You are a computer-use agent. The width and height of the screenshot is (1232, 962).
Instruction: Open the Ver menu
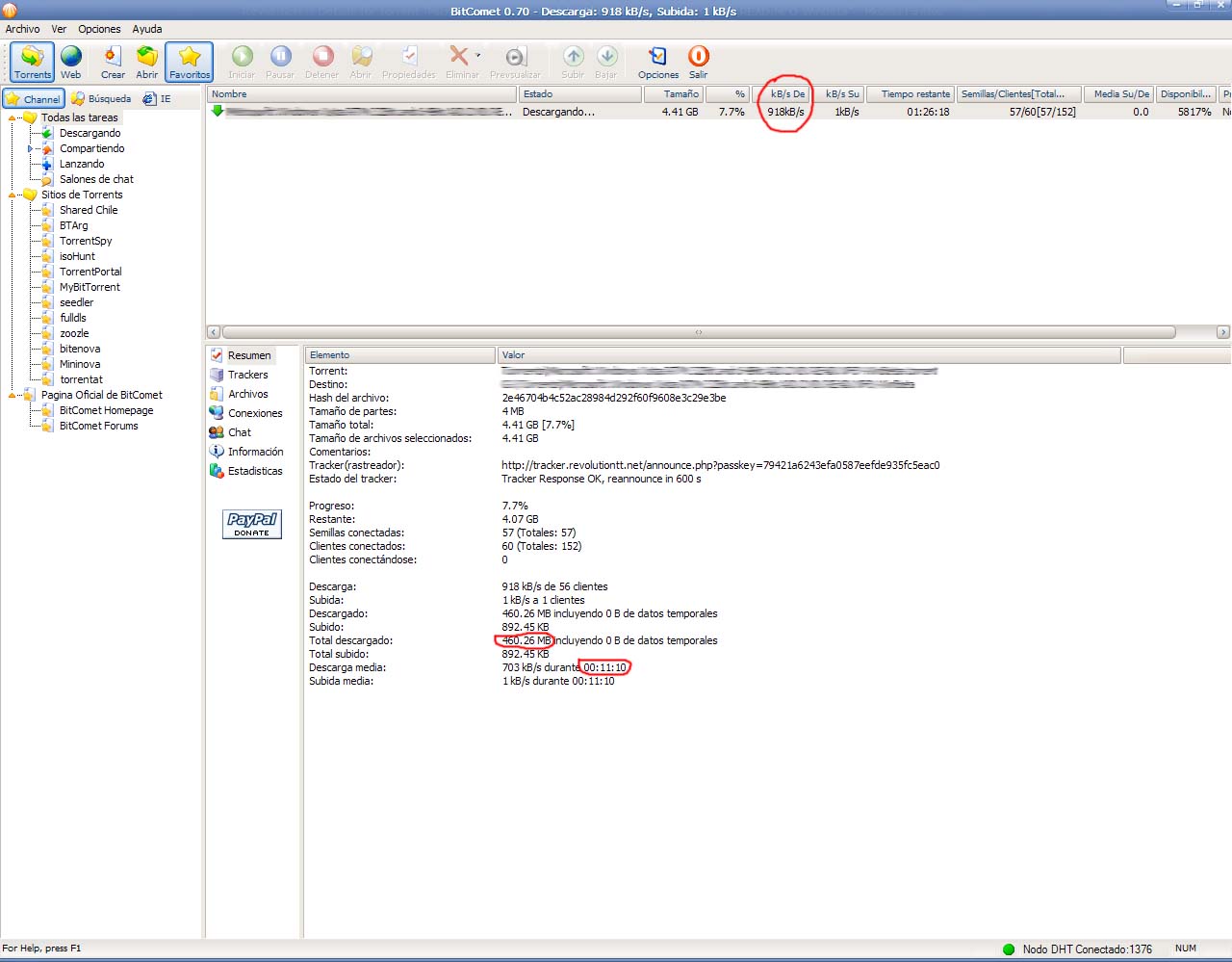tap(59, 29)
